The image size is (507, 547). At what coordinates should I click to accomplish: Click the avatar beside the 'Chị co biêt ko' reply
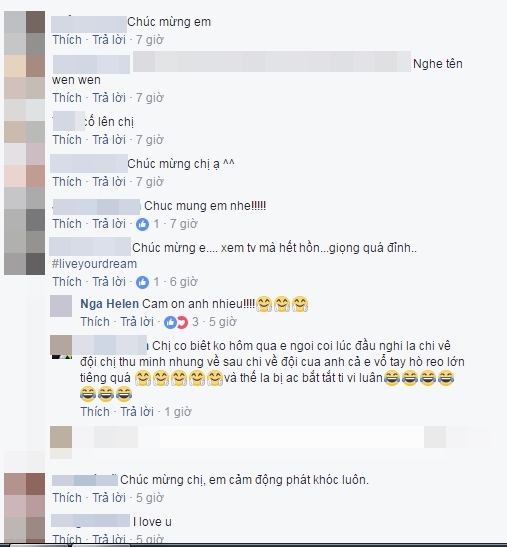pyautogui.click(x=61, y=347)
